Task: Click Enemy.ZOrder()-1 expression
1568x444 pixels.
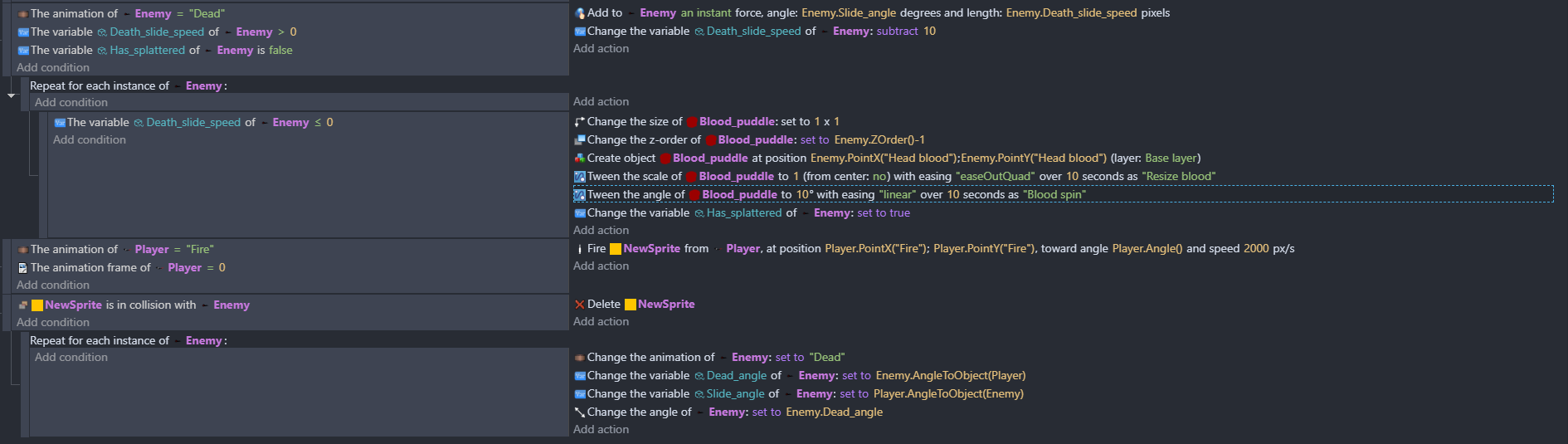Action: tap(879, 140)
